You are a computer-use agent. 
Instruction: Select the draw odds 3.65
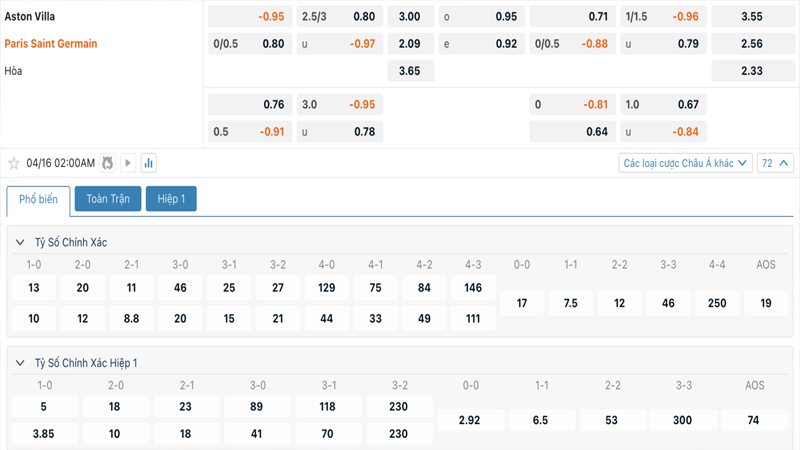coord(410,71)
